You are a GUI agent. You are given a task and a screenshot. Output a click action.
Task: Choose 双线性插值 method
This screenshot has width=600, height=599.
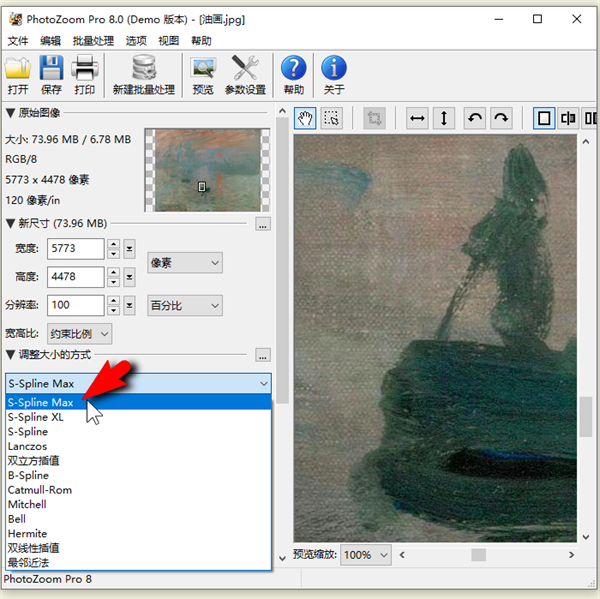point(139,548)
